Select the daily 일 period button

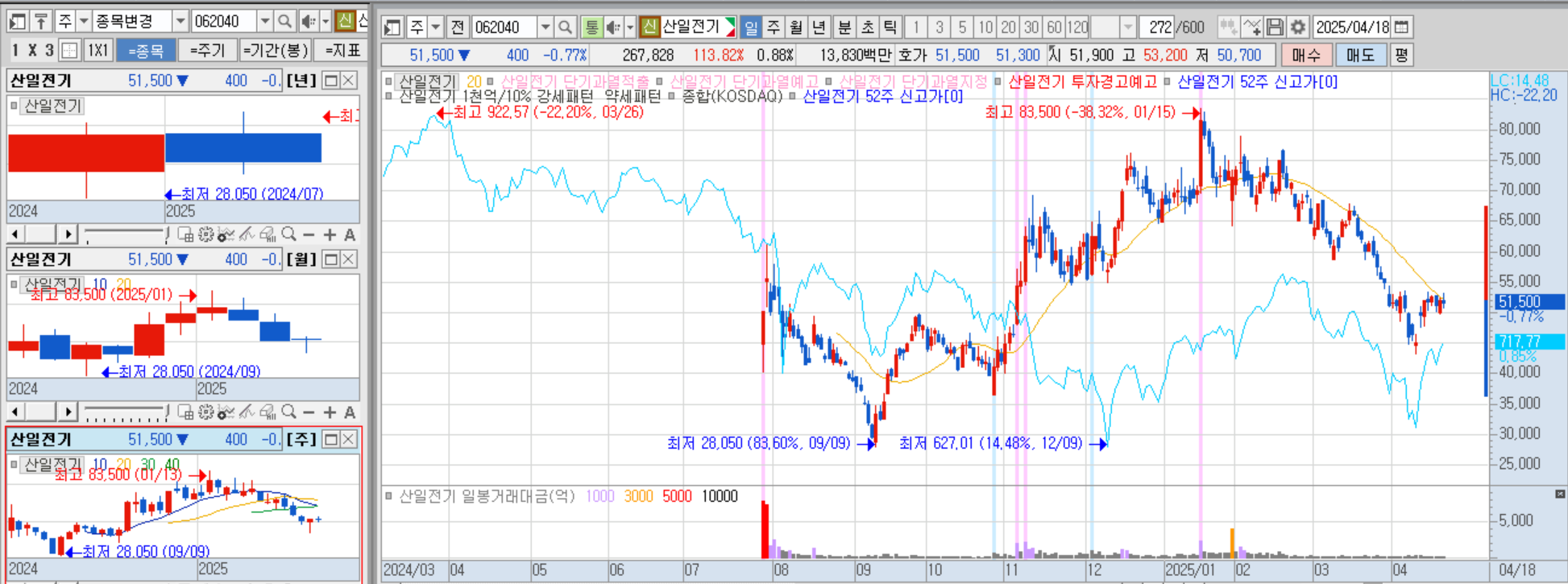[x=751, y=27]
